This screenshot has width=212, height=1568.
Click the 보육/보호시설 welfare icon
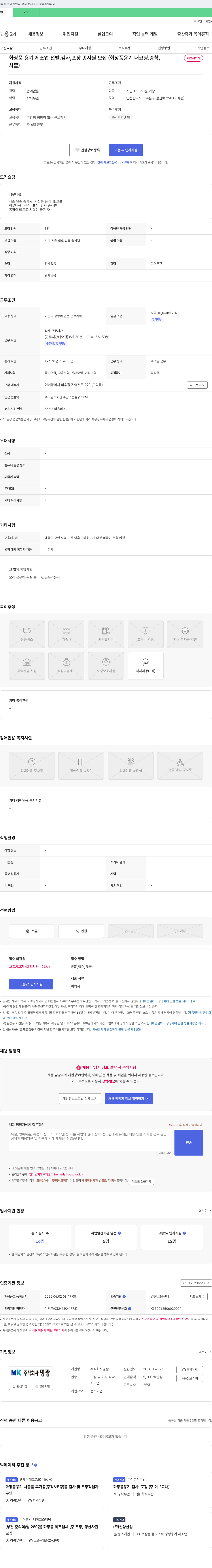click(106, 665)
